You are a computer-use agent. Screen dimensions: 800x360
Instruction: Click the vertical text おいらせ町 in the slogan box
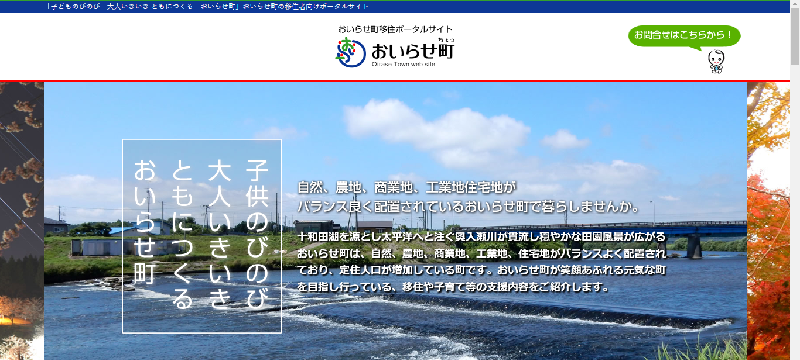click(x=144, y=222)
